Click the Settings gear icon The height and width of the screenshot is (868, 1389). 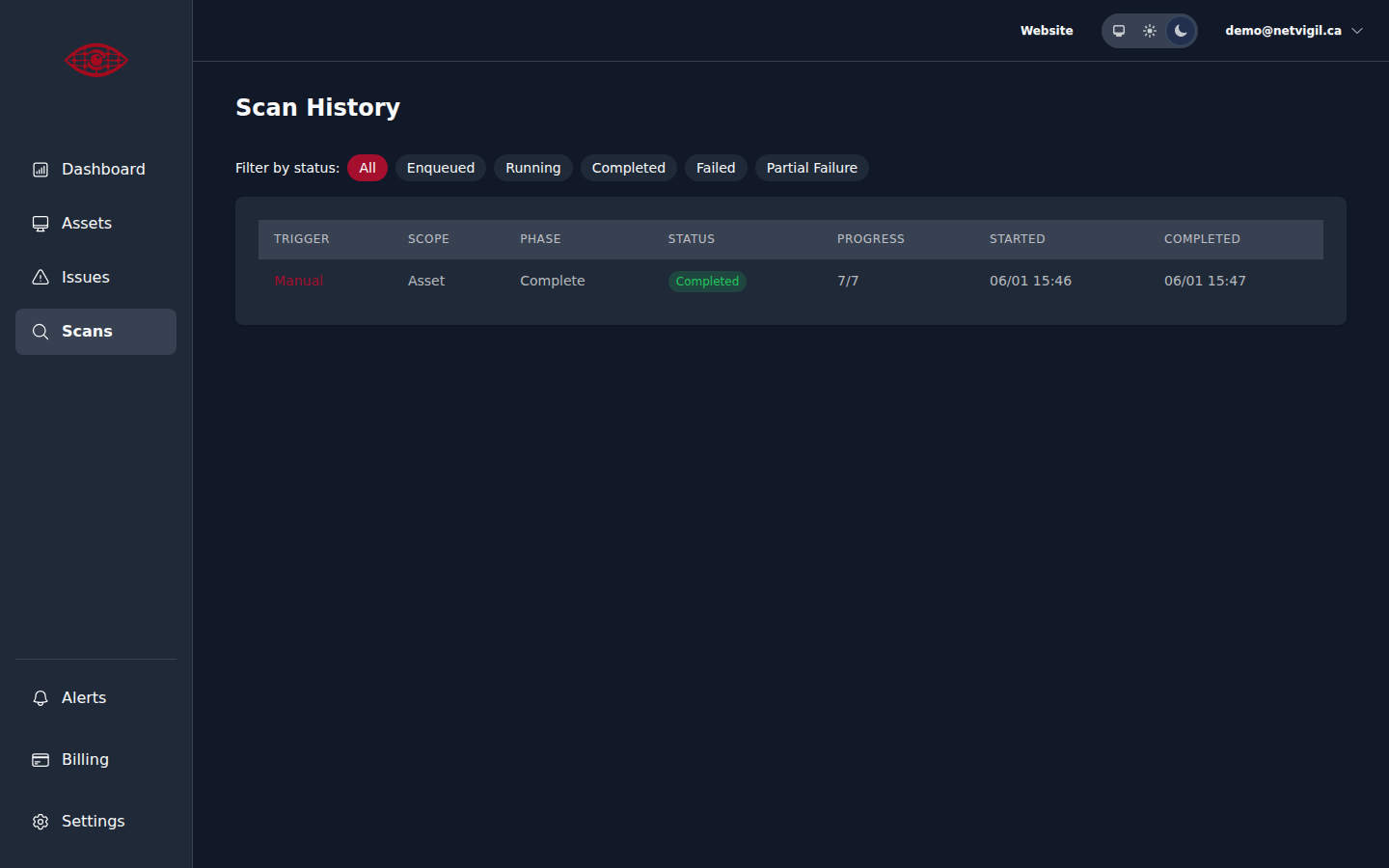41,822
